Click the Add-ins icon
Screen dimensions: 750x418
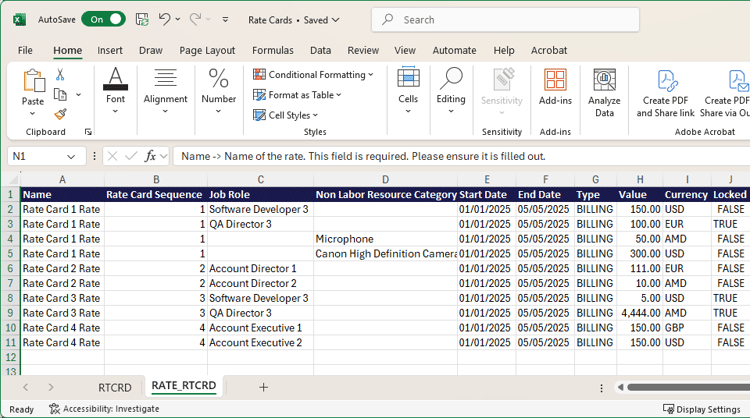(555, 87)
